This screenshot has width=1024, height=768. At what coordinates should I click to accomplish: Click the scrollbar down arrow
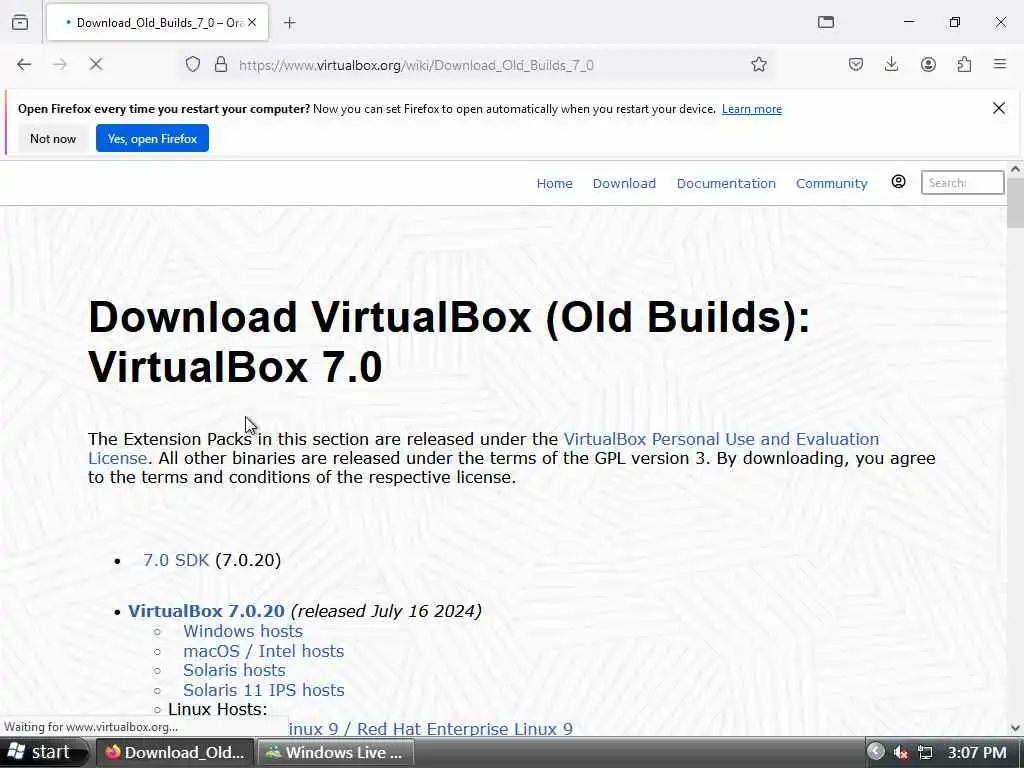pos(1015,728)
